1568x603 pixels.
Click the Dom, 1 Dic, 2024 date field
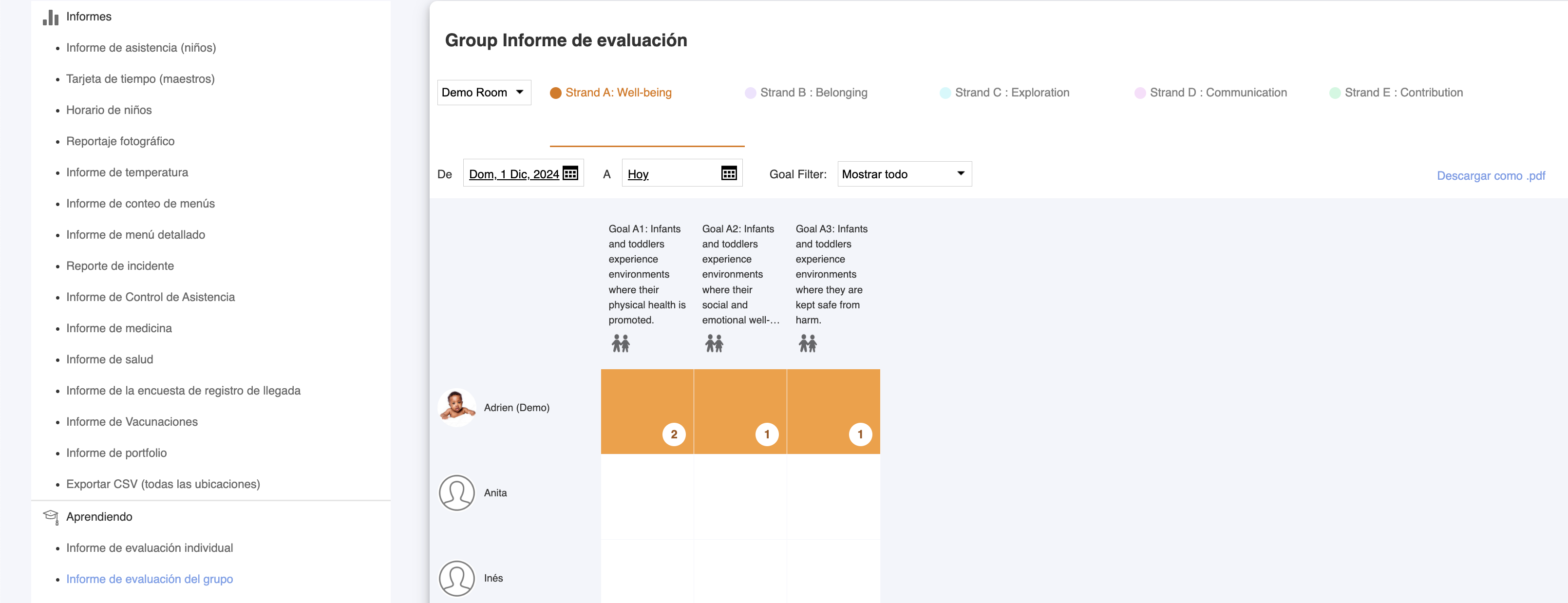click(x=513, y=174)
